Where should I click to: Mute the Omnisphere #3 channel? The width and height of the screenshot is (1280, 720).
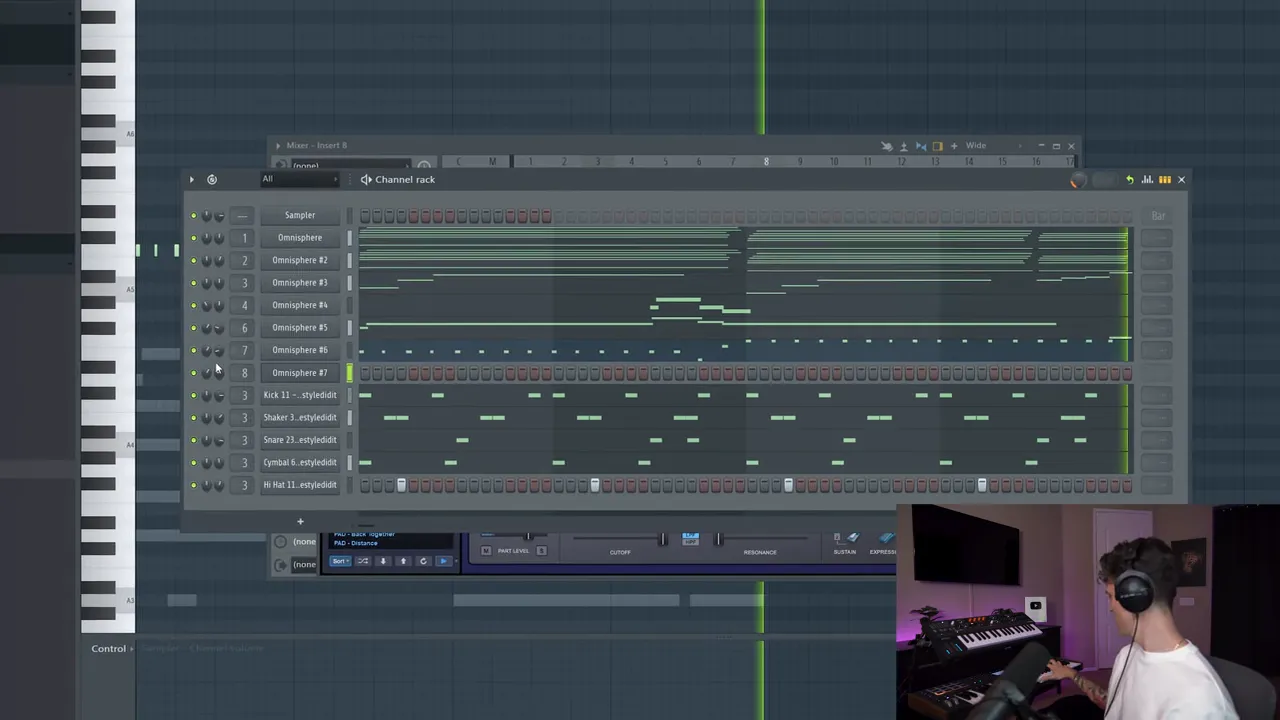(x=194, y=283)
